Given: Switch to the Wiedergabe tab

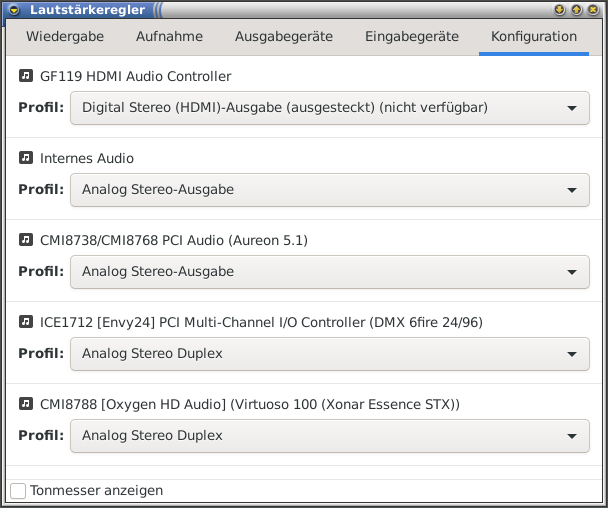Looking at the screenshot, I should tap(65, 37).
